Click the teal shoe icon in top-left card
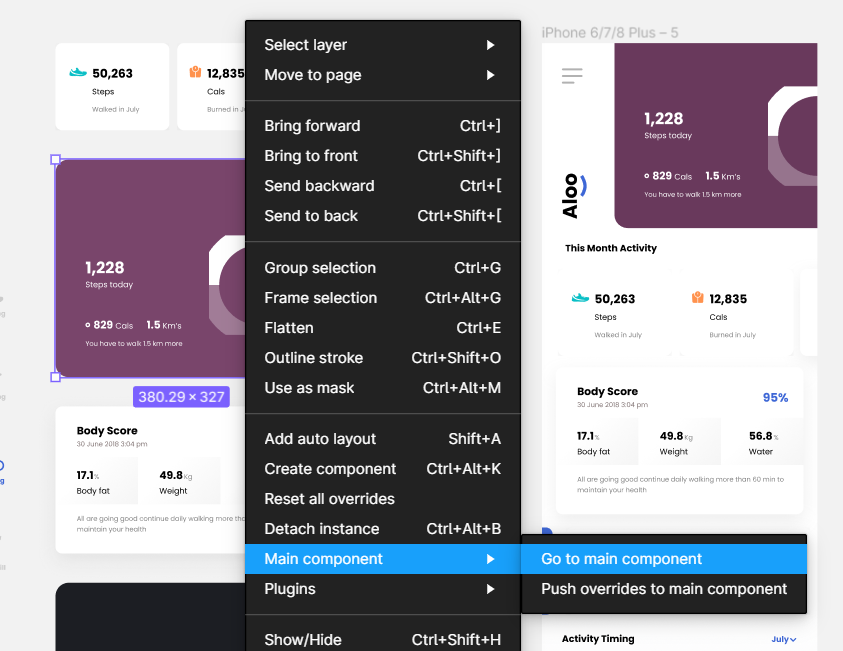The width and height of the screenshot is (843, 651). 78,72
